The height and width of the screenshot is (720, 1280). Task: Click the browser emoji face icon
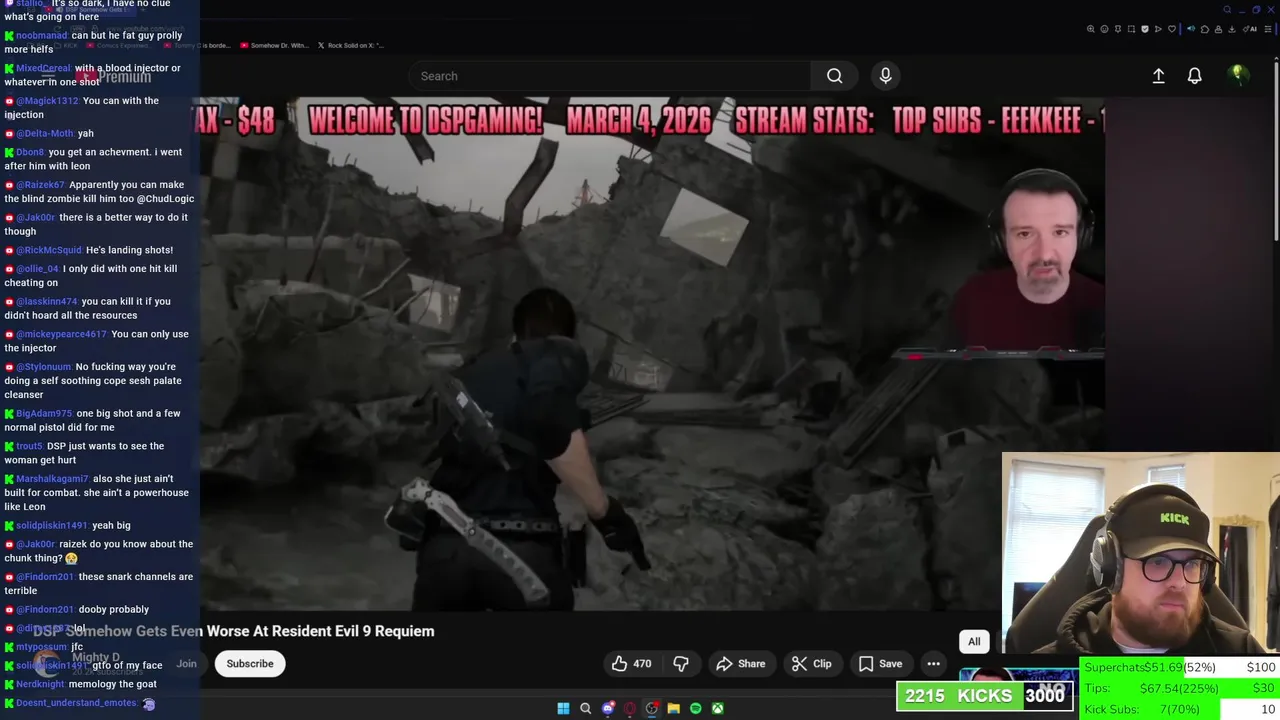pos(1104,29)
